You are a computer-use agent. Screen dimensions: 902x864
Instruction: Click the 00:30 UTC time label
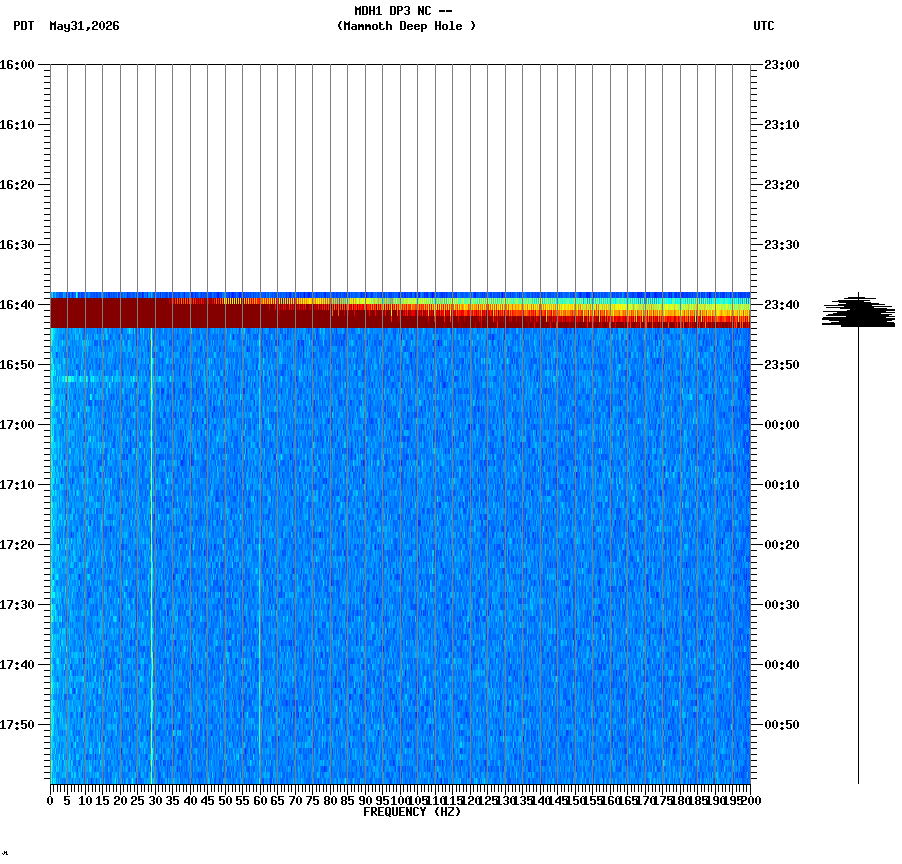pyautogui.click(x=782, y=605)
